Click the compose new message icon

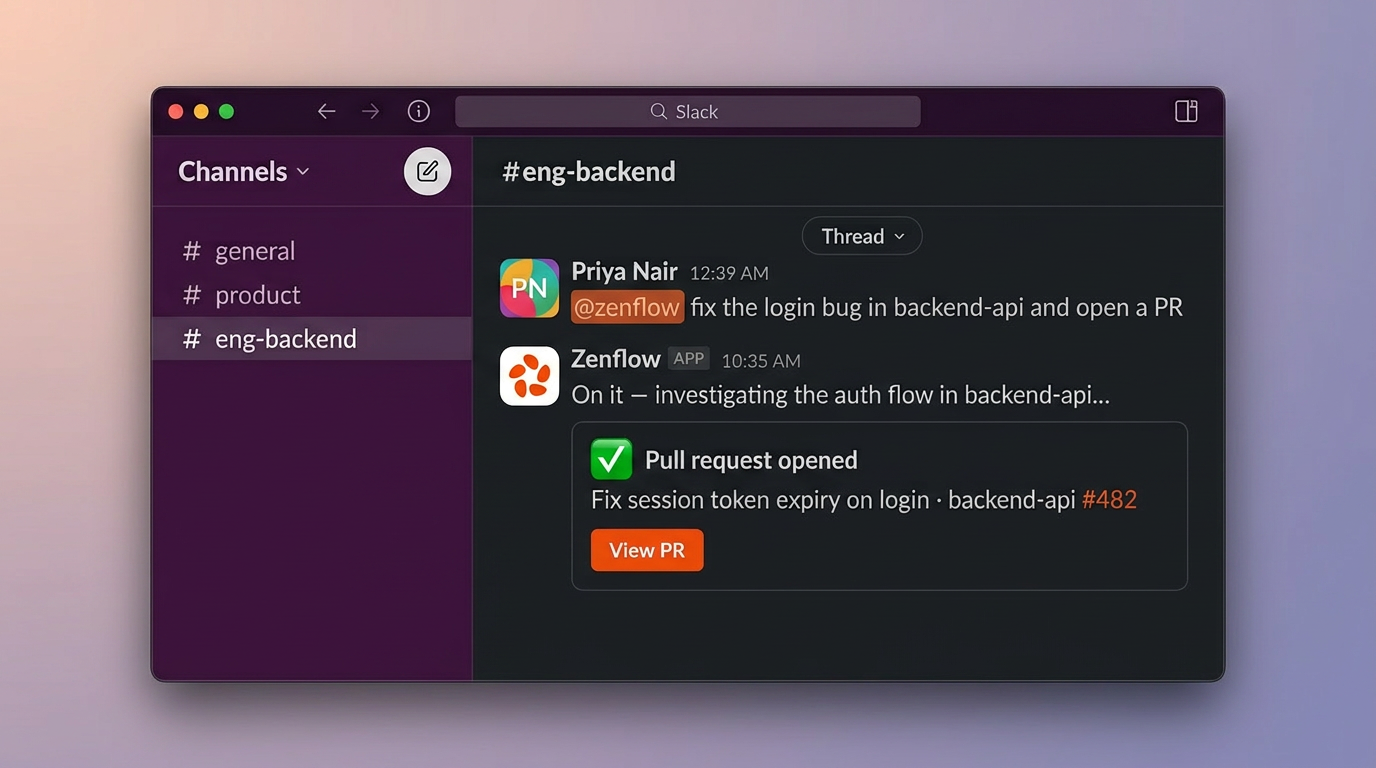(x=427, y=171)
